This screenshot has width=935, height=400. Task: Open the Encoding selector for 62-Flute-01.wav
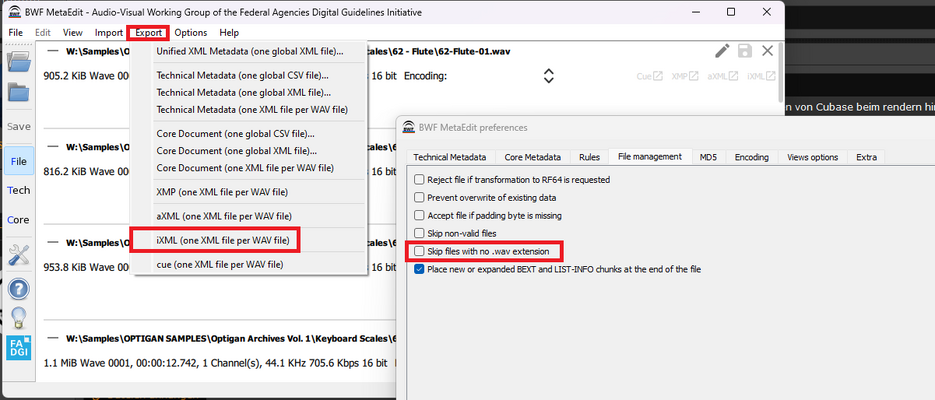click(x=549, y=76)
